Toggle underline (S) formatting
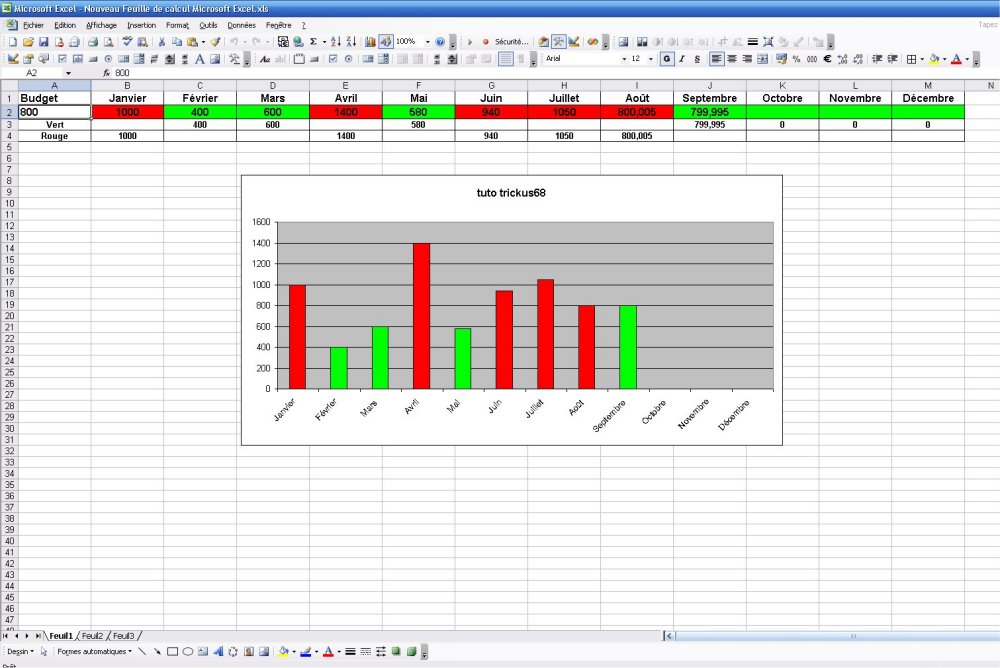Screen dimensions: 1000x668 tap(697, 59)
